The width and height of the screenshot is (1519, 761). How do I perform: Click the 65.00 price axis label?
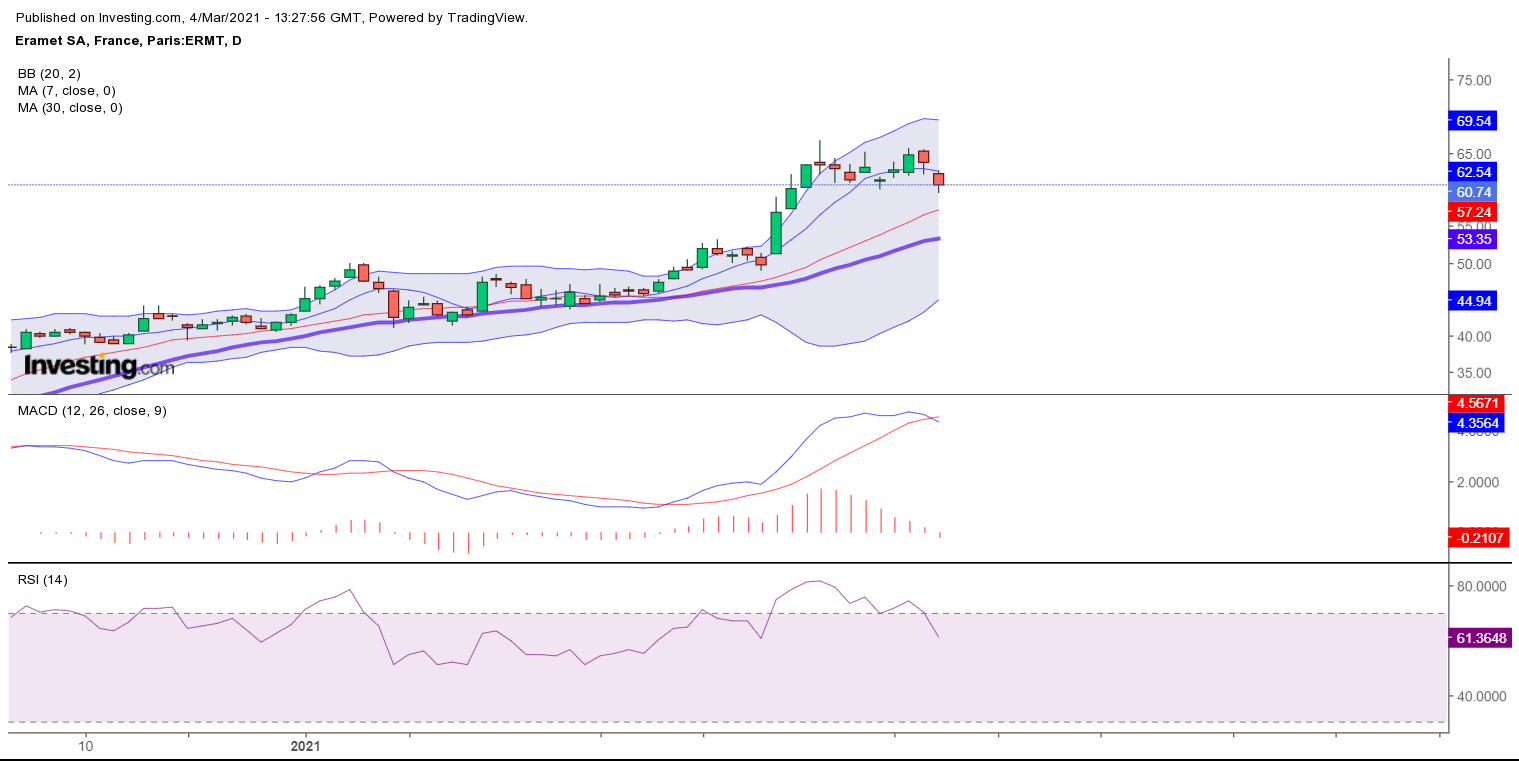[x=1474, y=154]
